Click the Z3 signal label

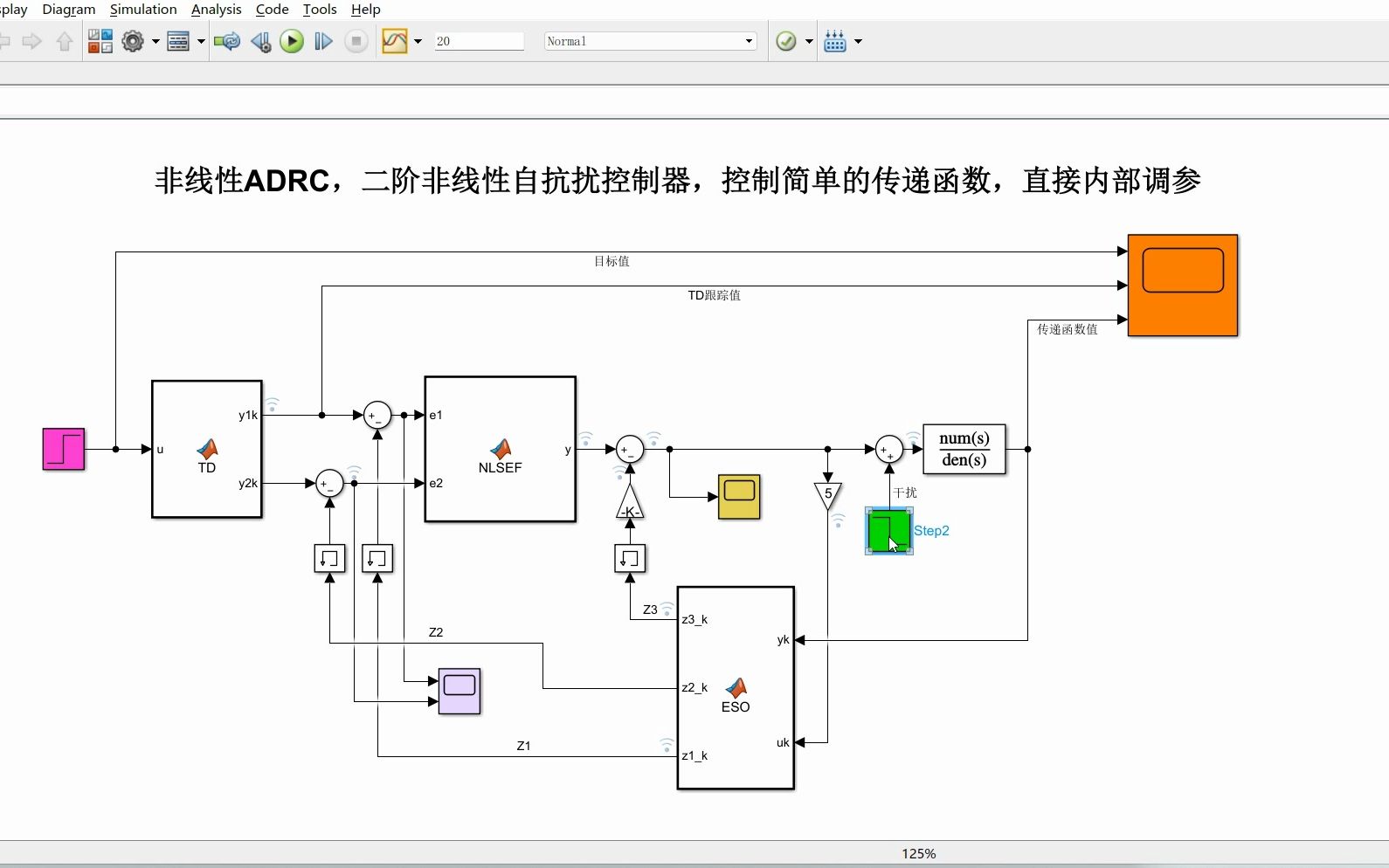(650, 610)
